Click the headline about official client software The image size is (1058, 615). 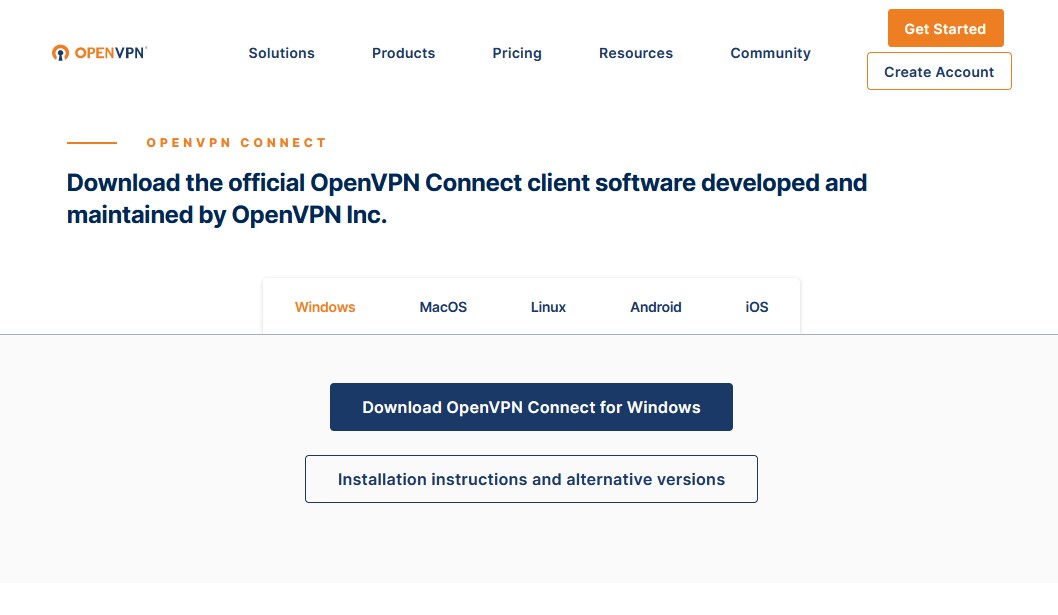(466, 199)
